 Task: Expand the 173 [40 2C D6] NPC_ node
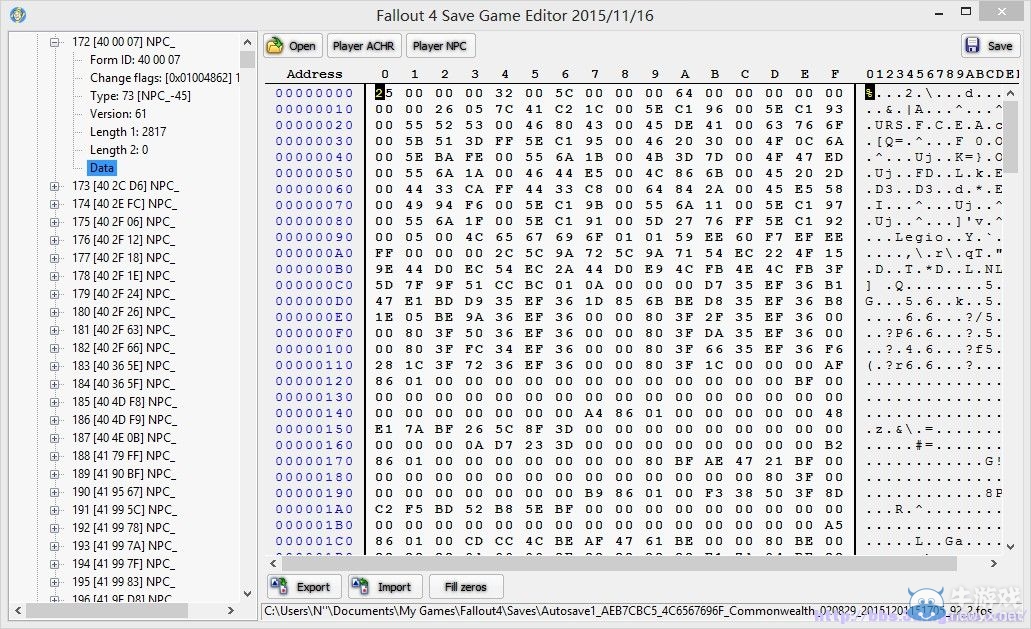[x=55, y=186]
